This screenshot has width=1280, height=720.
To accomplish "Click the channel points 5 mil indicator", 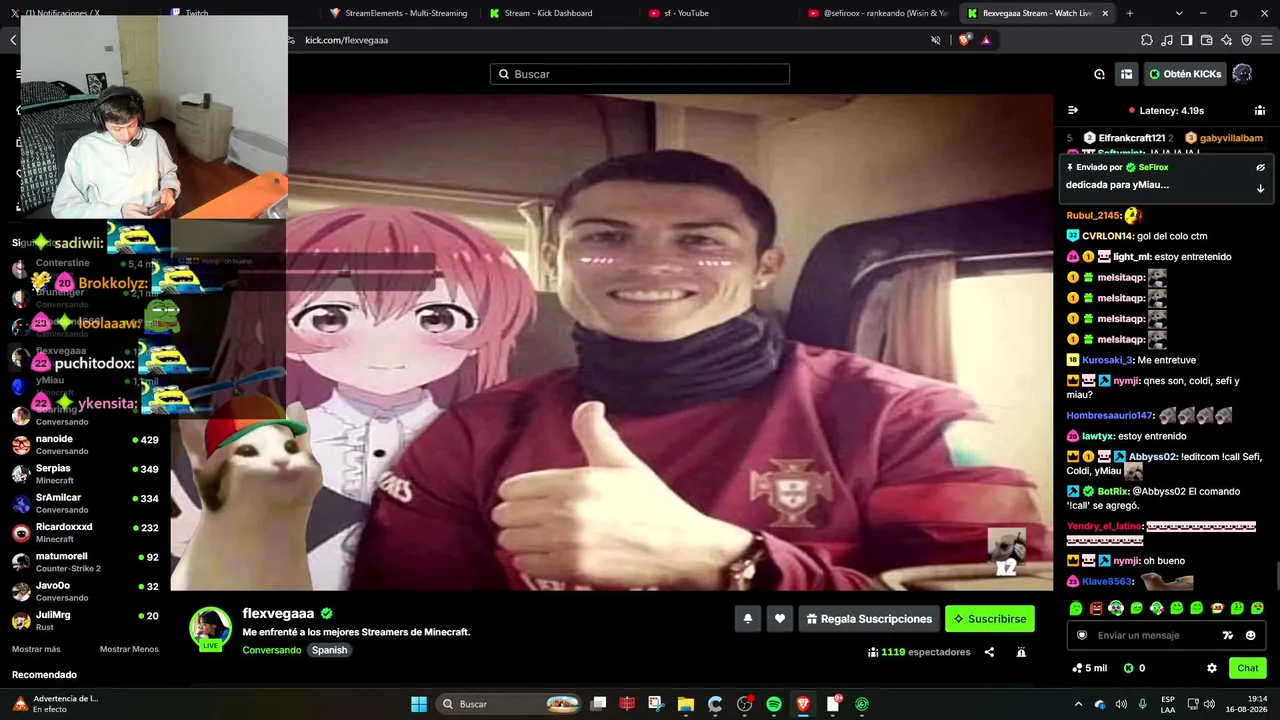I will pos(1089,668).
